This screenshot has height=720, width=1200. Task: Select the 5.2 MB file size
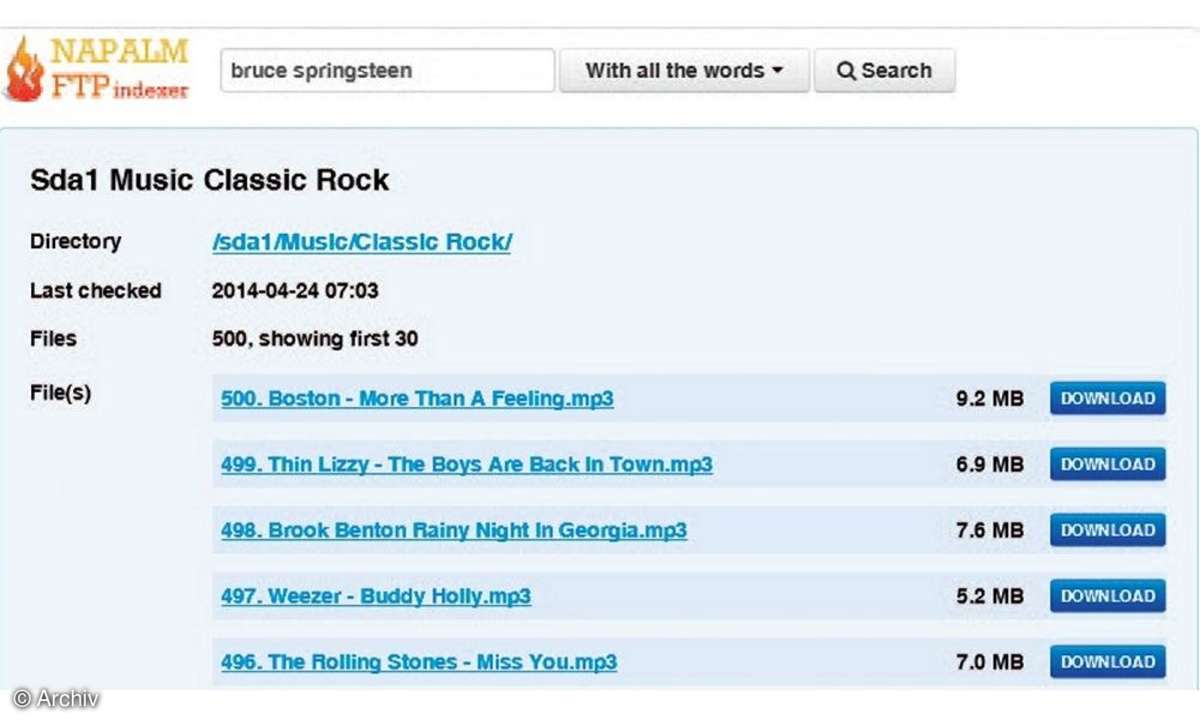pyautogui.click(x=990, y=597)
